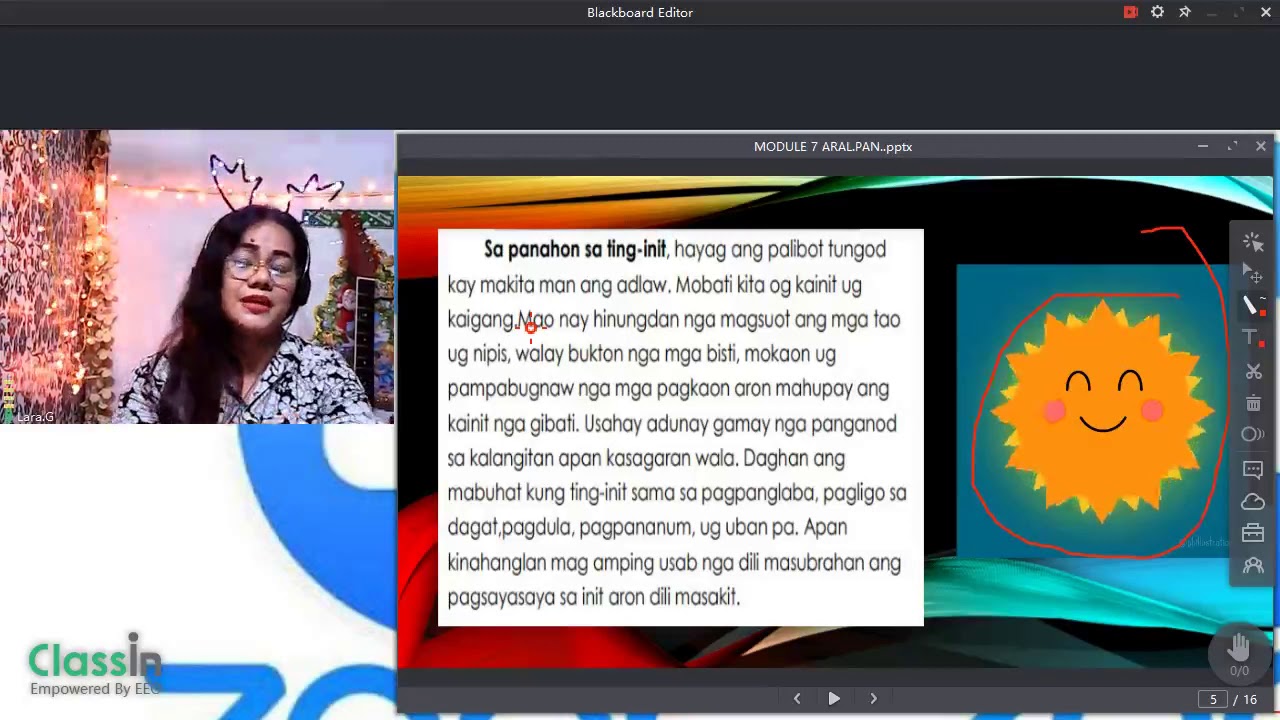Screen dimensions: 1280x720
Task: Click the Blackboard Editor title text
Action: [x=640, y=12]
